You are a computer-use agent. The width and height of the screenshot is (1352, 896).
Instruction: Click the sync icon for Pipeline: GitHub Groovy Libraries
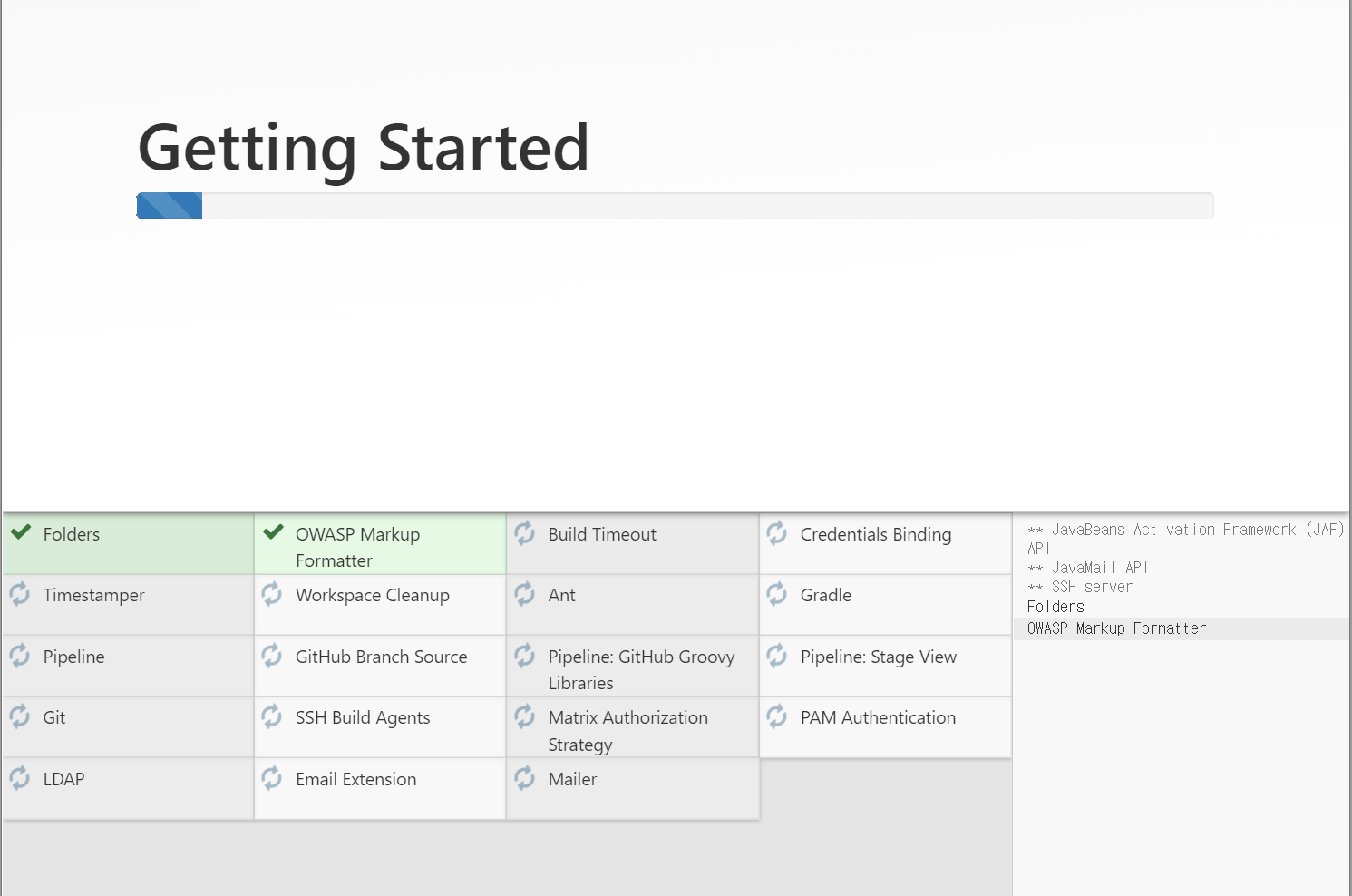click(x=525, y=656)
